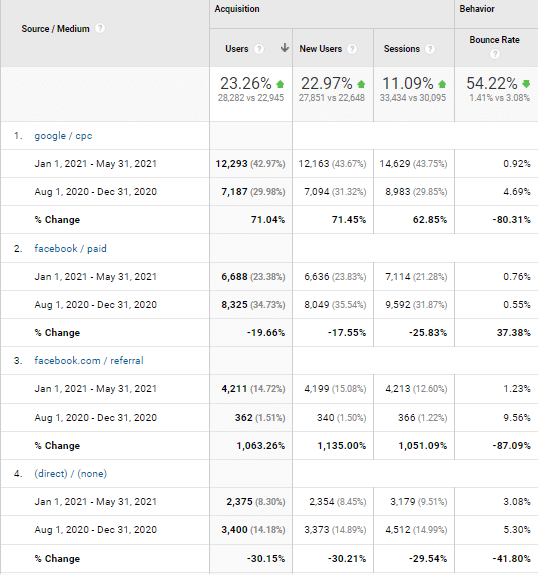Viewport: 538px width, 575px height.
Task: Sort by the Sessions column header
Action: point(402,49)
